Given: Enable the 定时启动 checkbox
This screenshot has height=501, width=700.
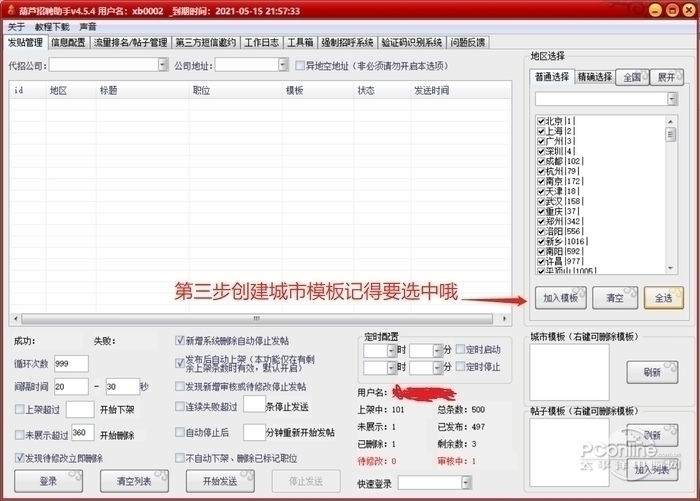Looking at the screenshot, I should point(460,349).
